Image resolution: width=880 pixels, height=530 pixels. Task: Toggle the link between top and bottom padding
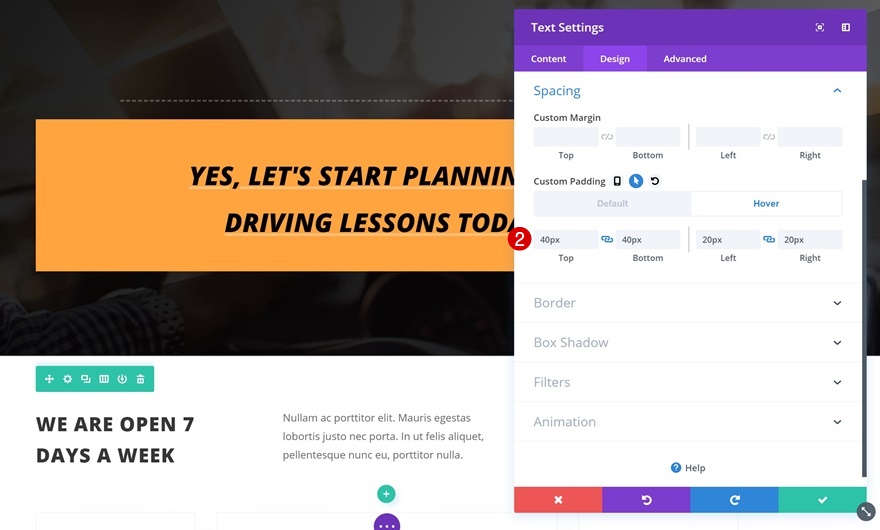607,239
